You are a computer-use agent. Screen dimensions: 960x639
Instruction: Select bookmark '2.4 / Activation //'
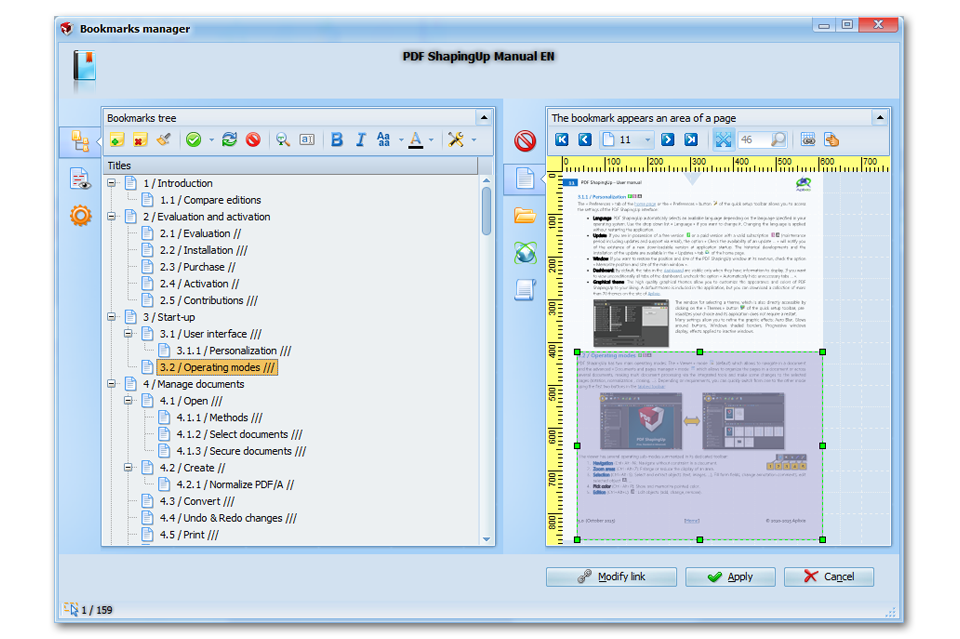click(x=199, y=284)
